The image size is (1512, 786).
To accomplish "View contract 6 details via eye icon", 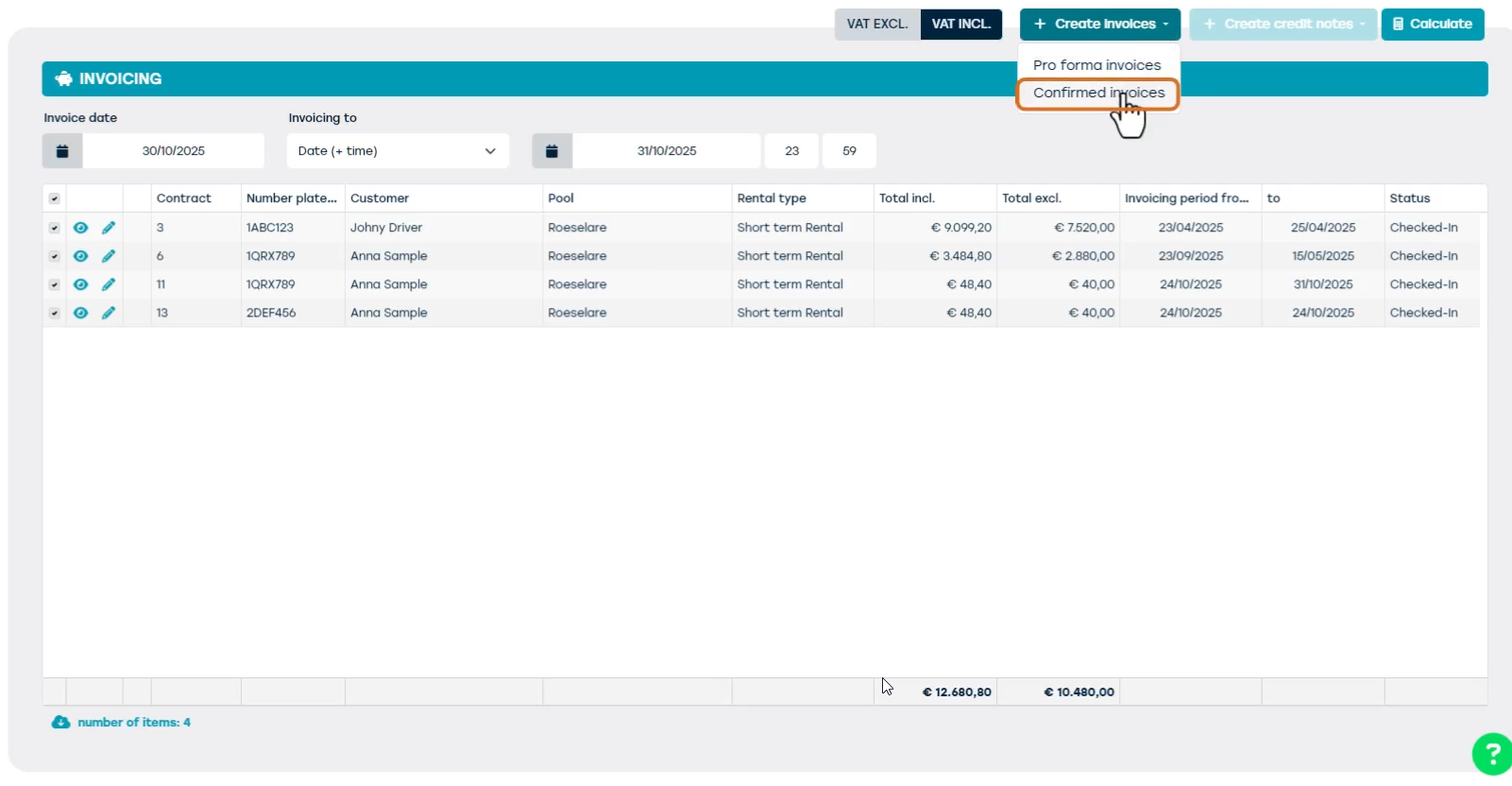I will tap(80, 256).
